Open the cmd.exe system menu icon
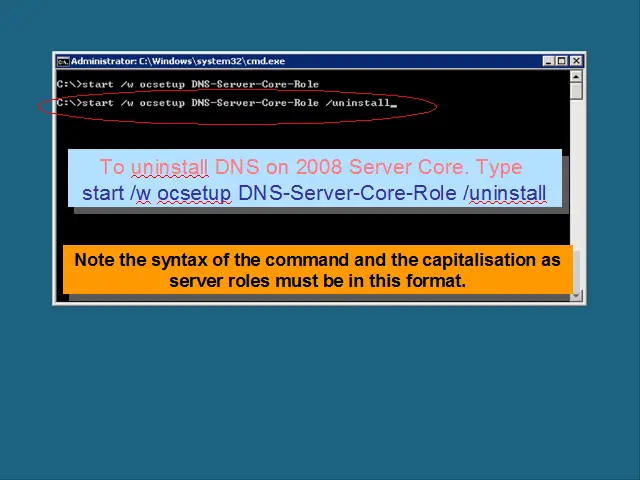640x480 pixels. coord(63,62)
